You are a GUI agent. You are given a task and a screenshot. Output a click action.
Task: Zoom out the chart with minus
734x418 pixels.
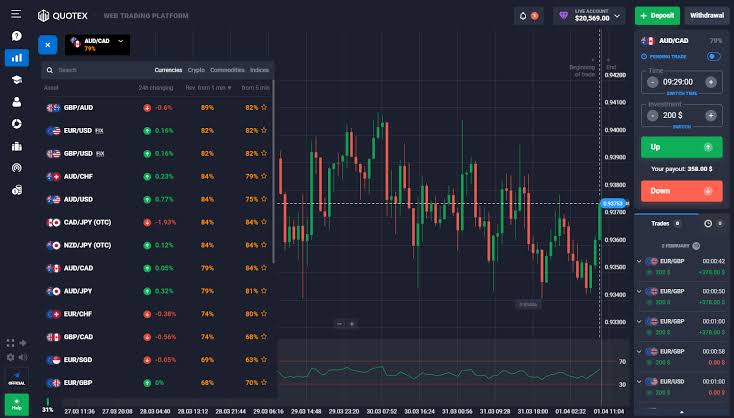coord(340,323)
